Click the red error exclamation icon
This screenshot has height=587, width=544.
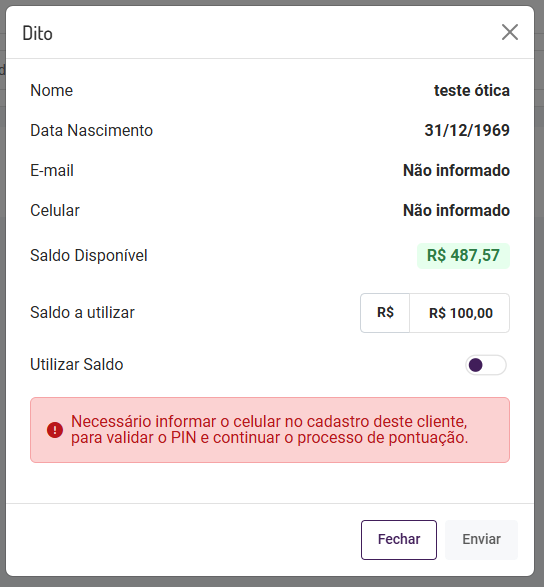click(55, 430)
